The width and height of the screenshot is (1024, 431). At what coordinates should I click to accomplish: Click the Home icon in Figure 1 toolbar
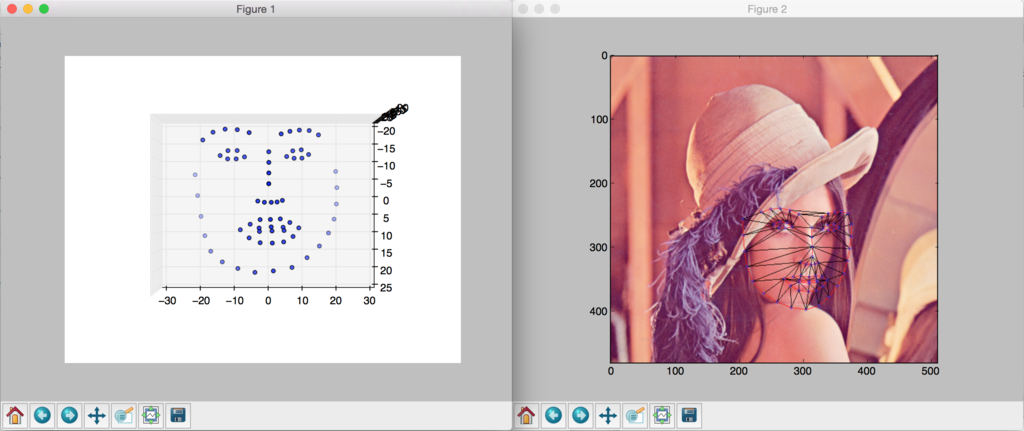15,415
